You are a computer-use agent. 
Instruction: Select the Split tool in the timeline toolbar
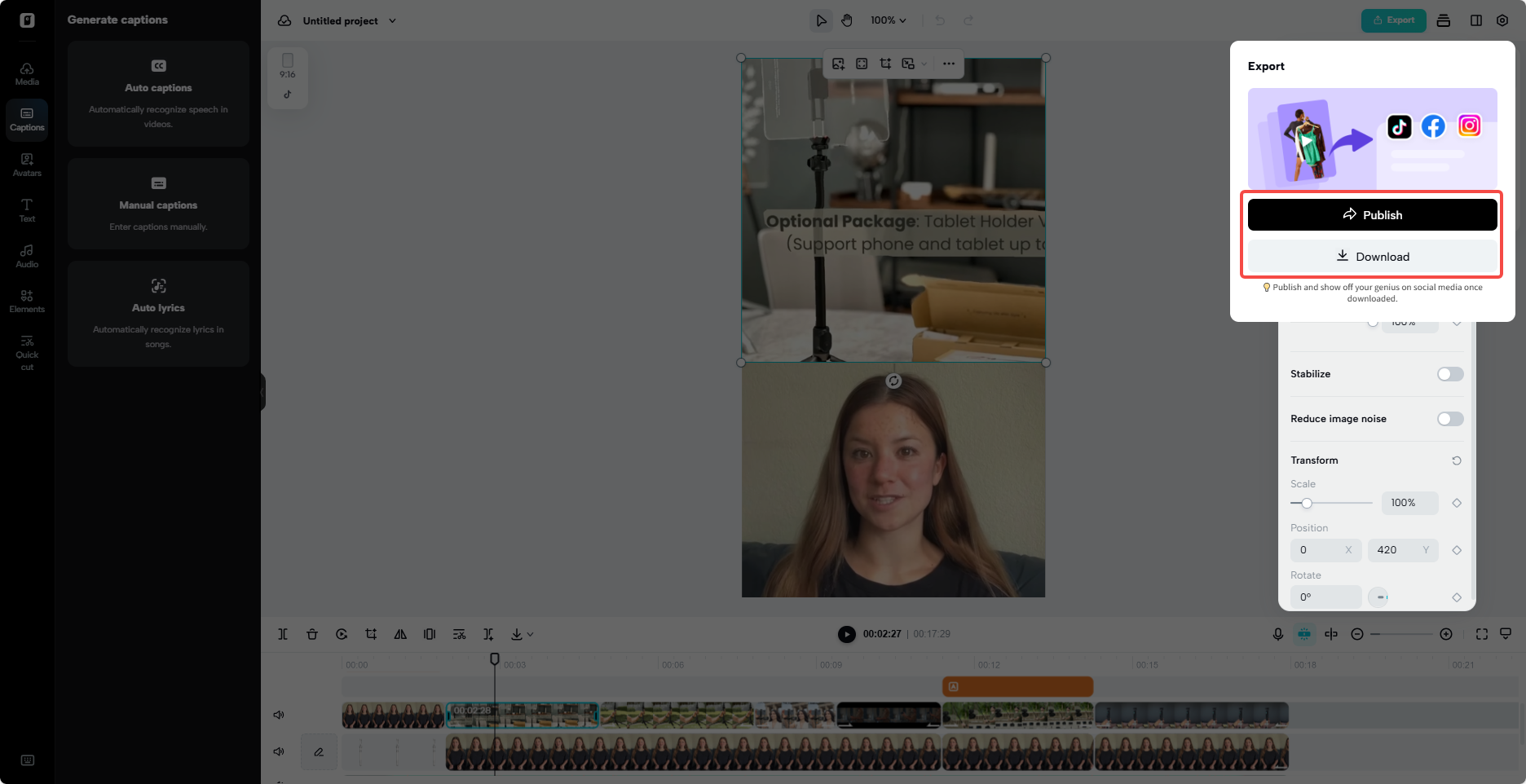click(x=283, y=634)
